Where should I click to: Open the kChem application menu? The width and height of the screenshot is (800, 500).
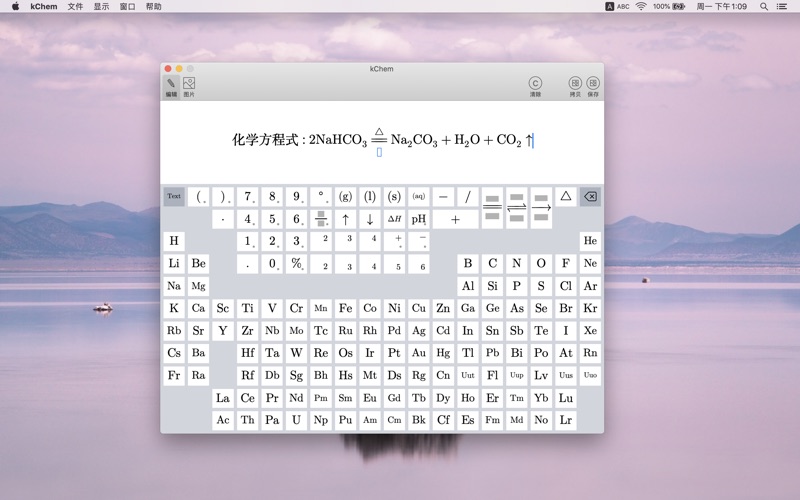[x=44, y=7]
